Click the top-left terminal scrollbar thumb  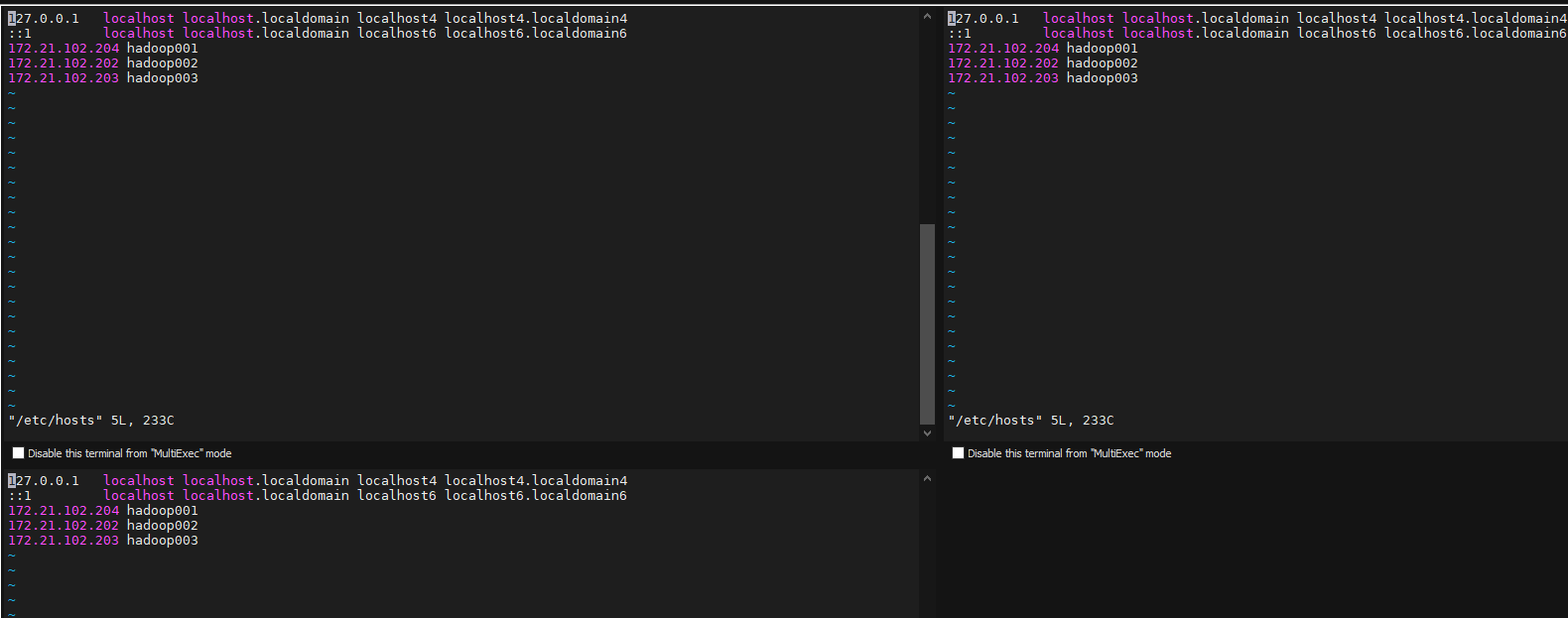(927, 323)
